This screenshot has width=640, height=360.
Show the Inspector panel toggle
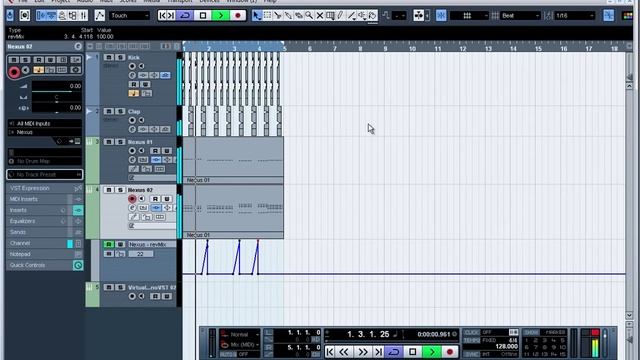tap(41, 16)
